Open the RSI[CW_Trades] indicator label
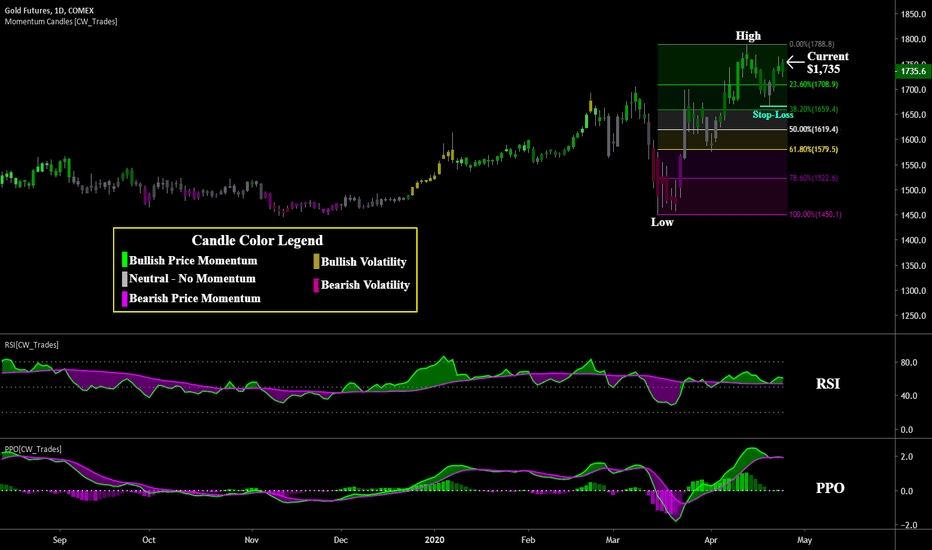 click(32, 345)
